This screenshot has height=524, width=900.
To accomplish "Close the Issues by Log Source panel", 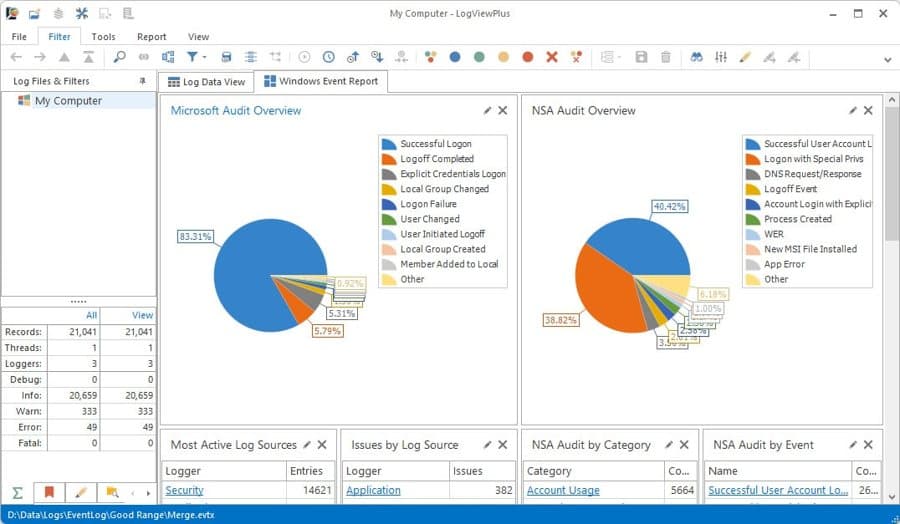I will pyautogui.click(x=503, y=445).
